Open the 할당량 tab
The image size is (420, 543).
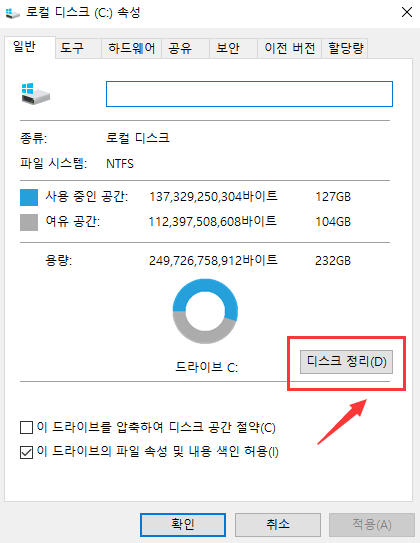tap(346, 48)
